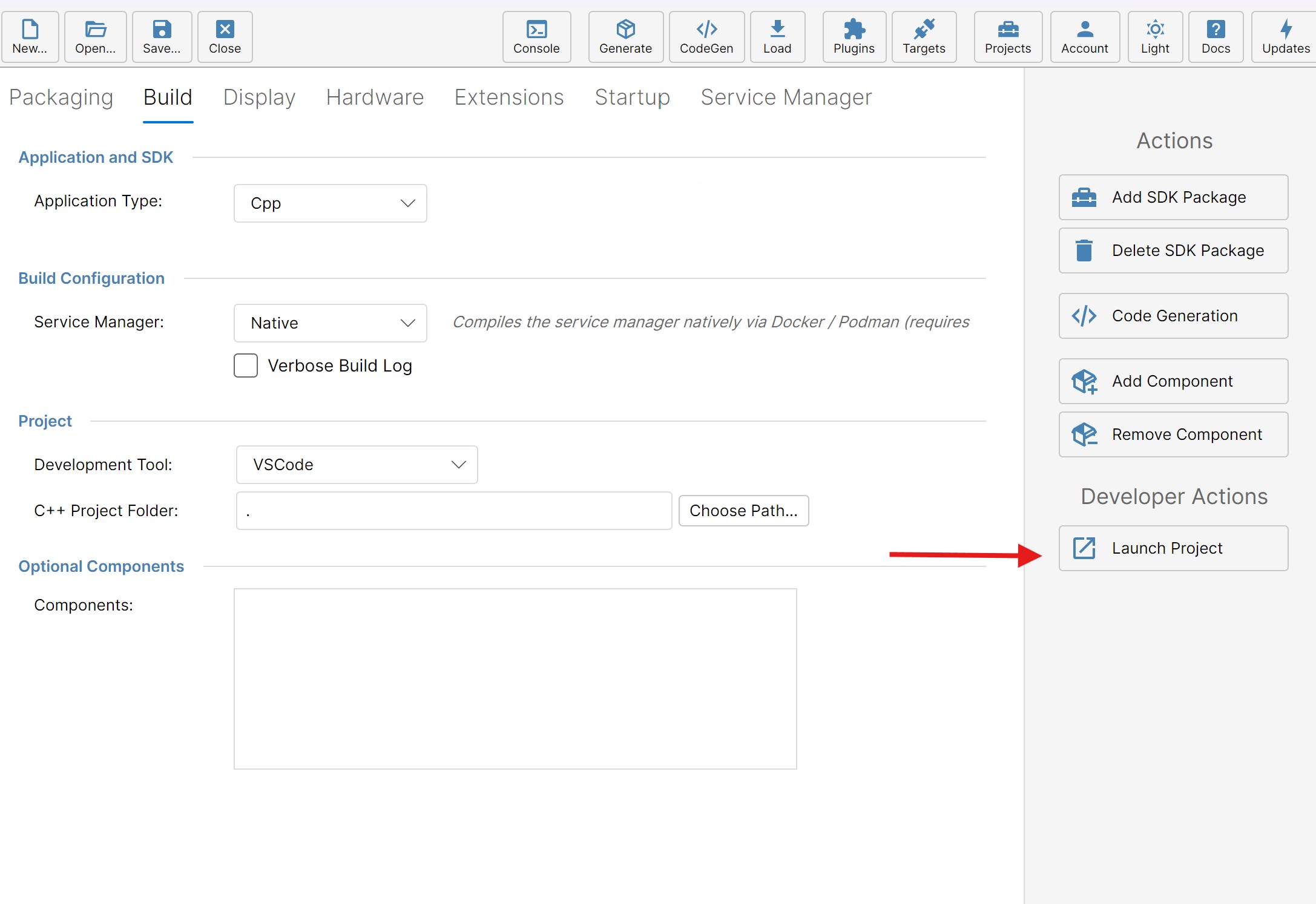Open Plugins from the toolbar

pyautogui.click(x=854, y=37)
